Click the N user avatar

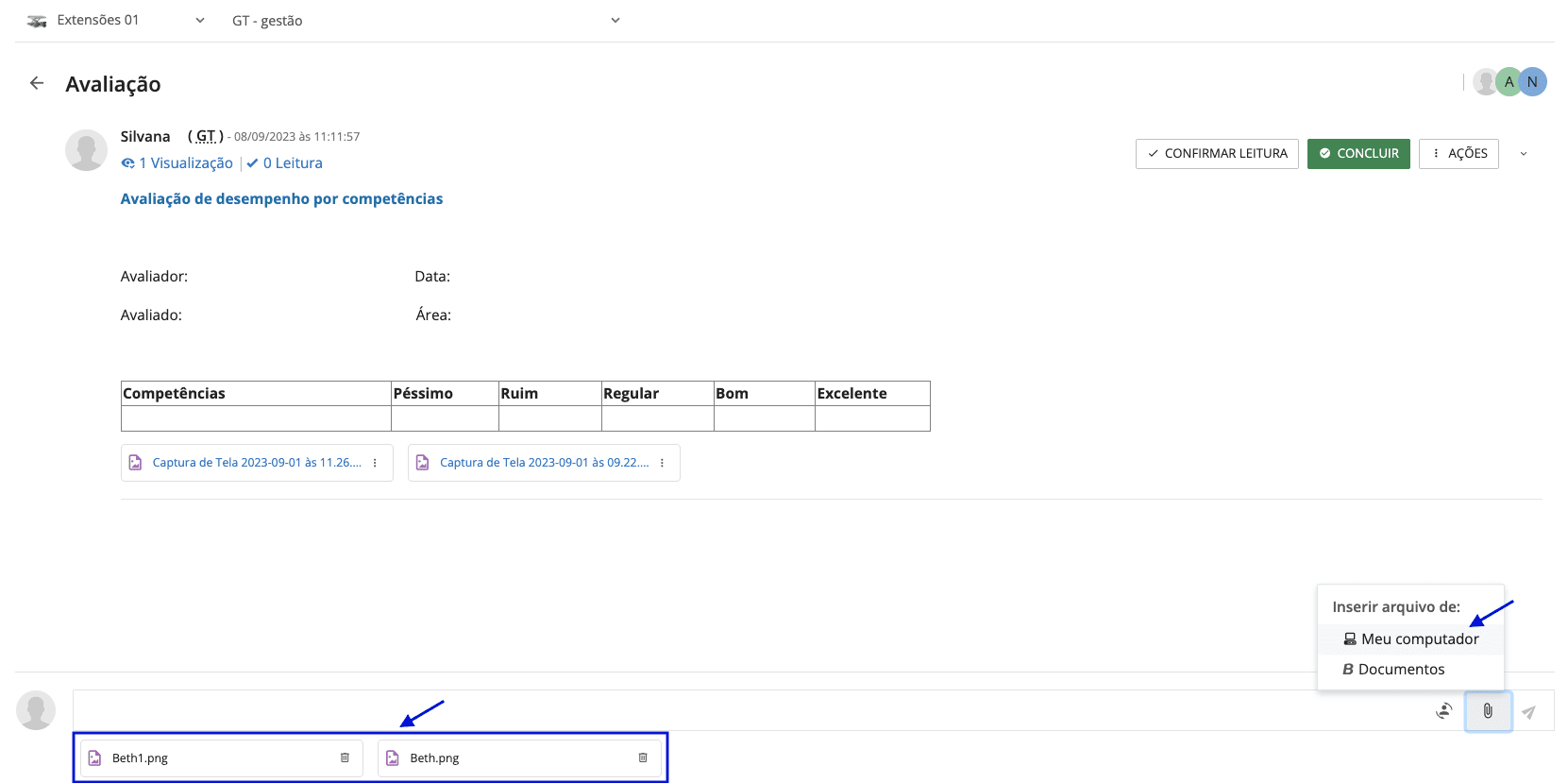coord(1533,82)
